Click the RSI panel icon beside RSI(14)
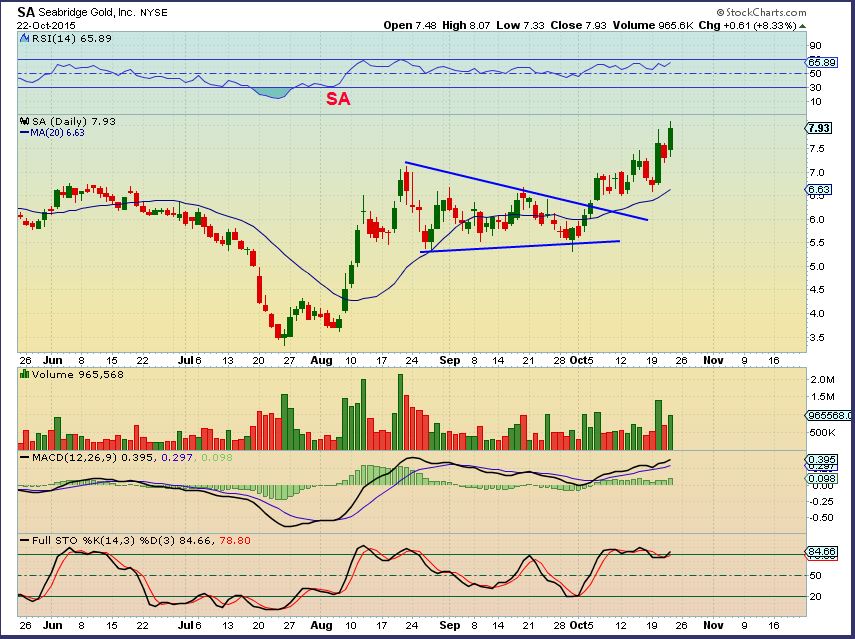 [x=25, y=39]
